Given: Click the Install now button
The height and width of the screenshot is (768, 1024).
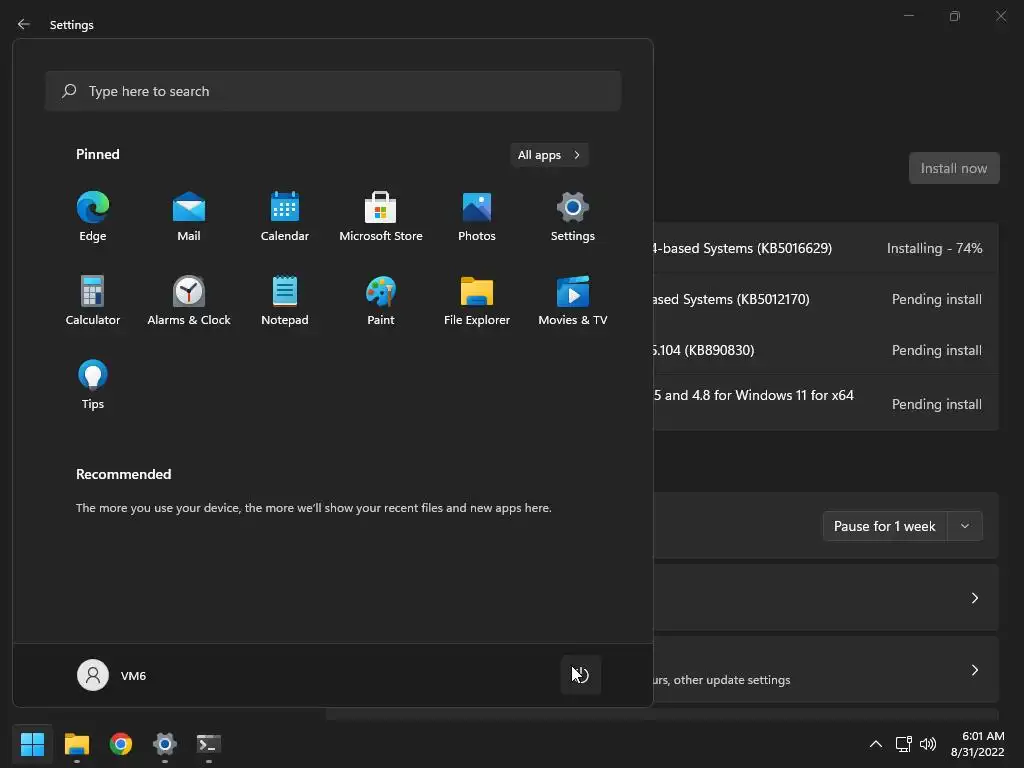Looking at the screenshot, I should coord(954,168).
